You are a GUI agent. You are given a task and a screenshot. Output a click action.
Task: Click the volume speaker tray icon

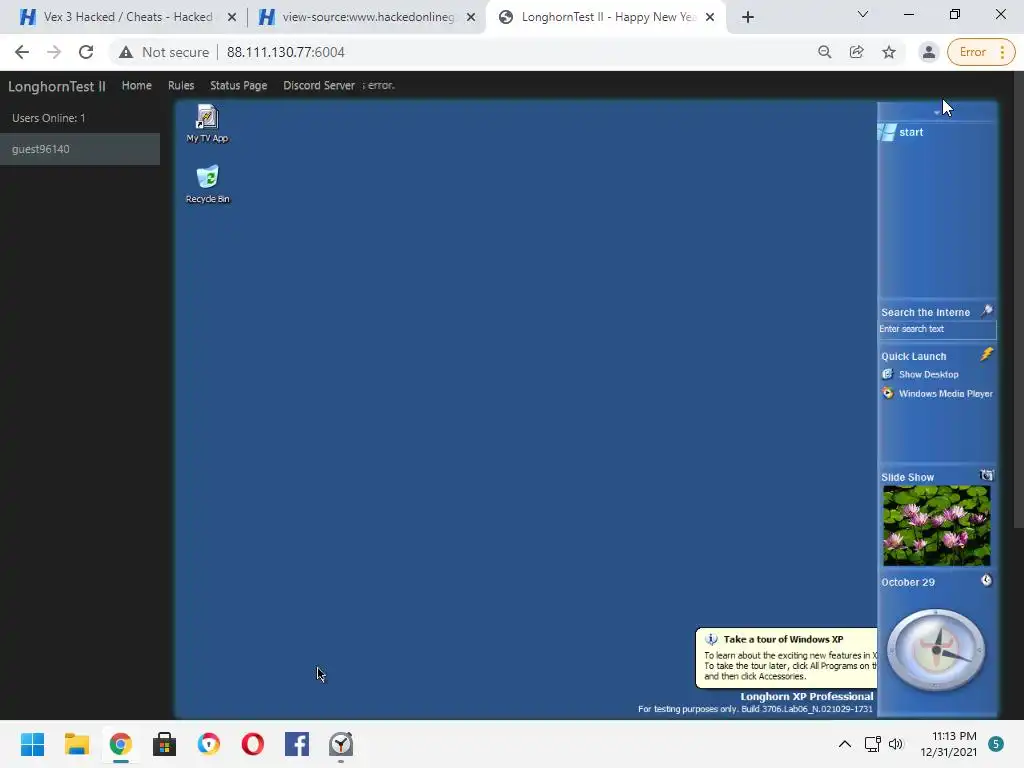[896, 744]
